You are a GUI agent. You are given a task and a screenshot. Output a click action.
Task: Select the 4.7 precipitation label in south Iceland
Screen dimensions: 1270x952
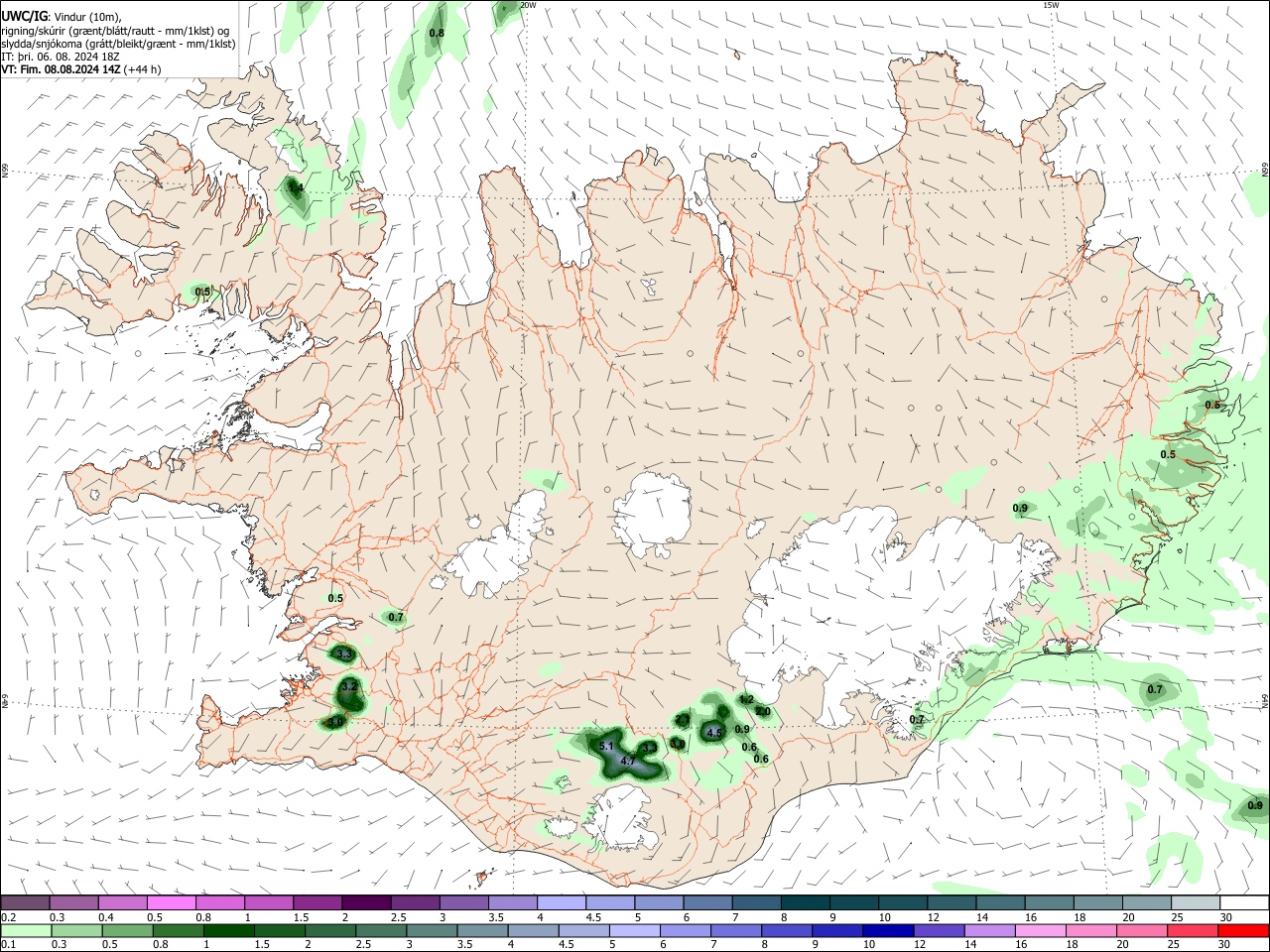(x=627, y=761)
